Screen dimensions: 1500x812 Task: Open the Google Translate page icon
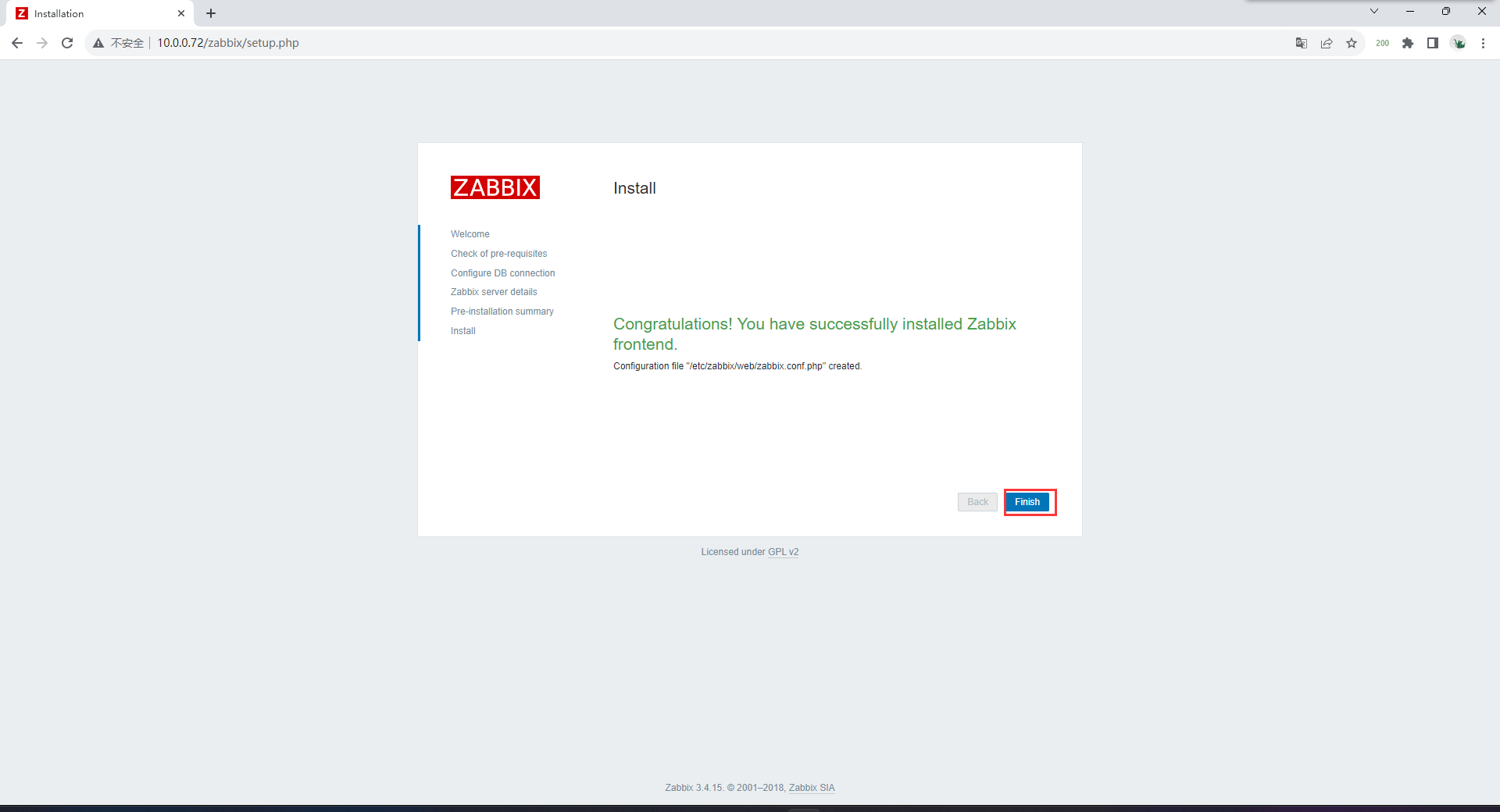click(1302, 43)
